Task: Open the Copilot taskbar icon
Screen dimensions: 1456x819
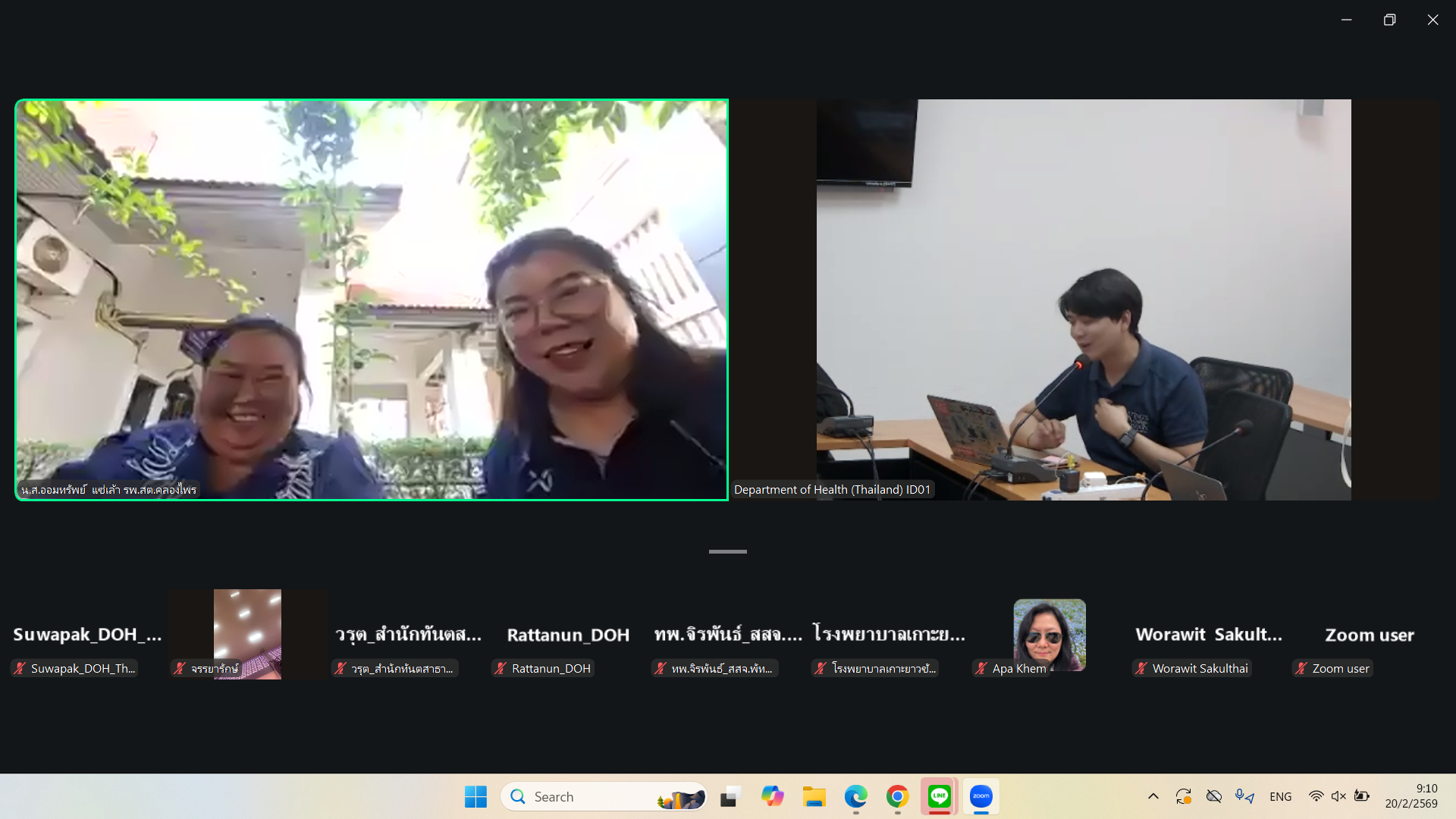Action: tap(772, 796)
